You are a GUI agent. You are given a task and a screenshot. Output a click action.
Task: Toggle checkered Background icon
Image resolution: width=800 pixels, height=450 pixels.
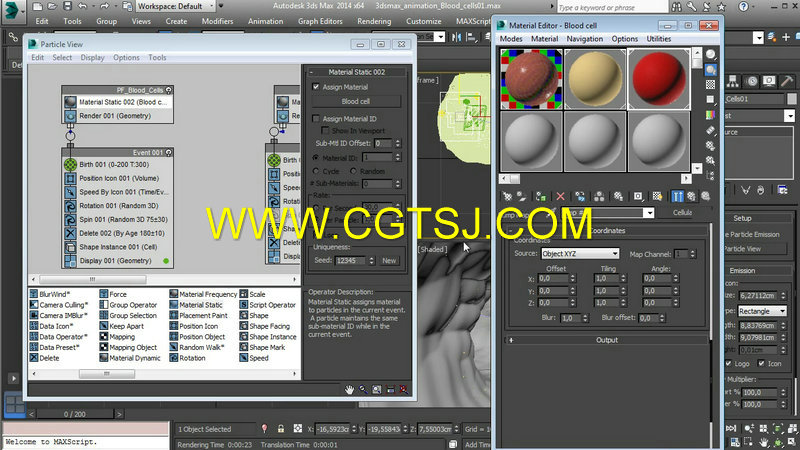coord(710,84)
